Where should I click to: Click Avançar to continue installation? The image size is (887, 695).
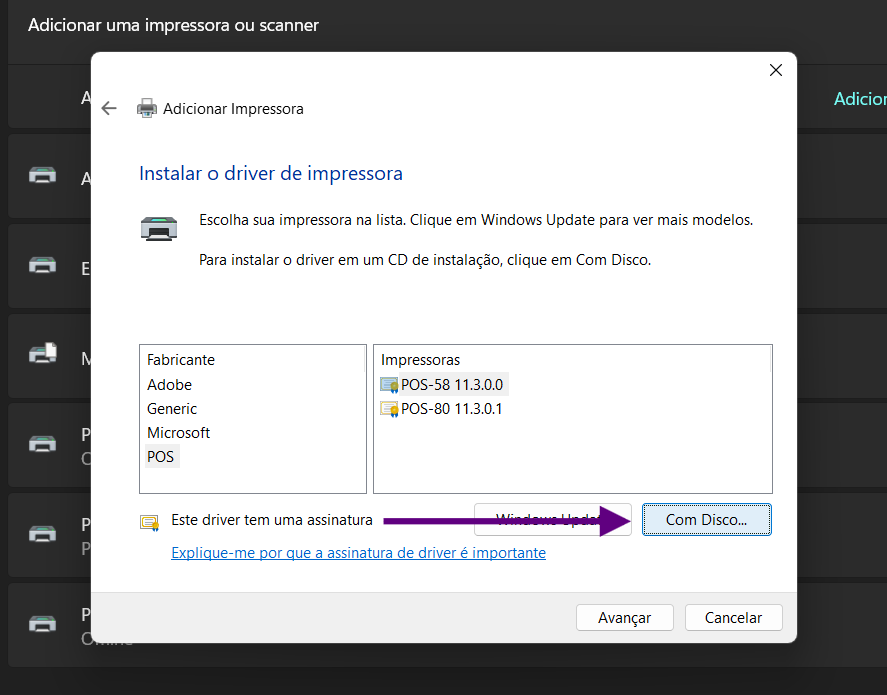pos(624,618)
